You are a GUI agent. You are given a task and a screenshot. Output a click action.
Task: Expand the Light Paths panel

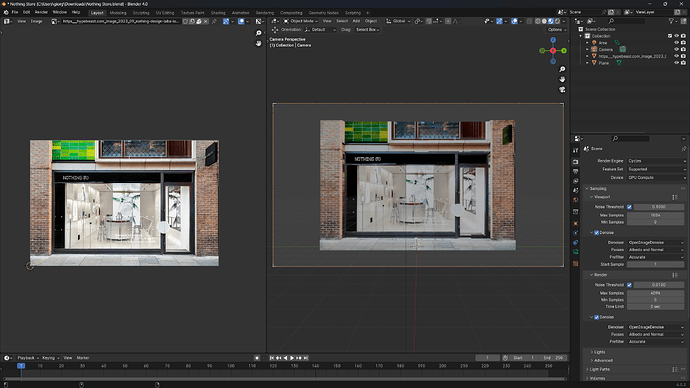[x=599, y=370]
